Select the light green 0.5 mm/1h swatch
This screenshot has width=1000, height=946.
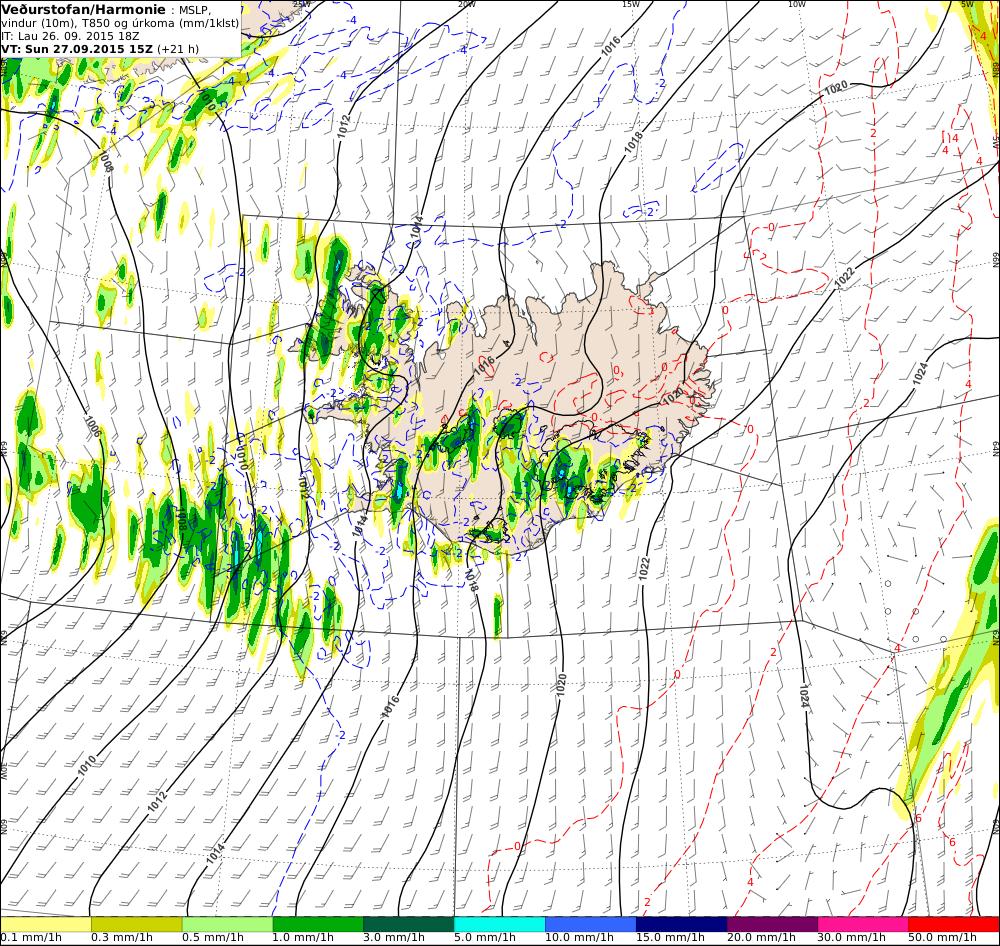228,924
